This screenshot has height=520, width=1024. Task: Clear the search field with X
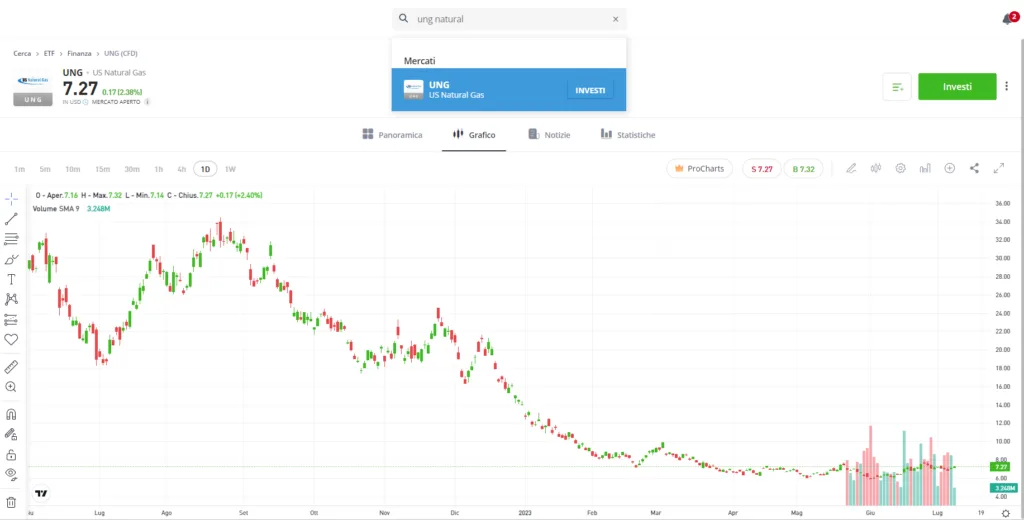615,19
